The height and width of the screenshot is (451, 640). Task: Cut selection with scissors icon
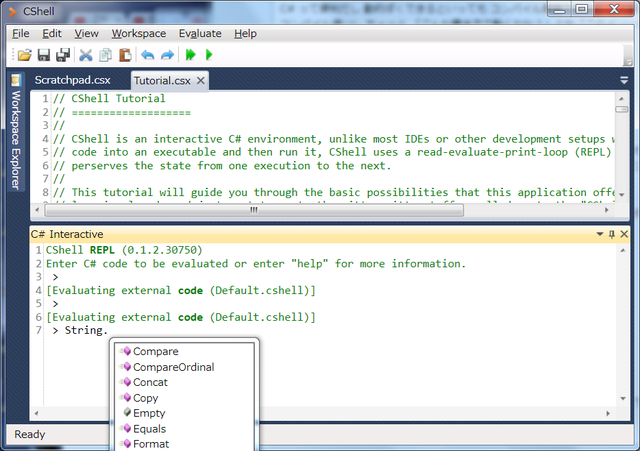point(86,55)
